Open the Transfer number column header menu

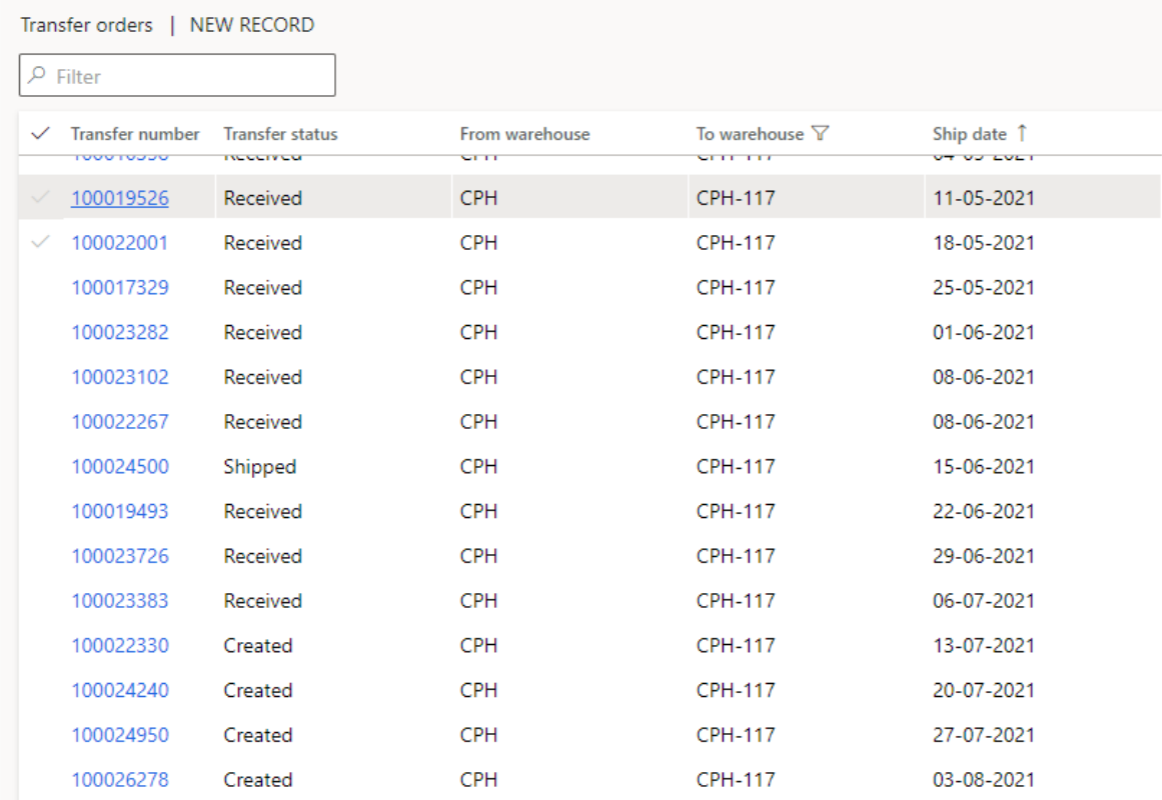(135, 134)
